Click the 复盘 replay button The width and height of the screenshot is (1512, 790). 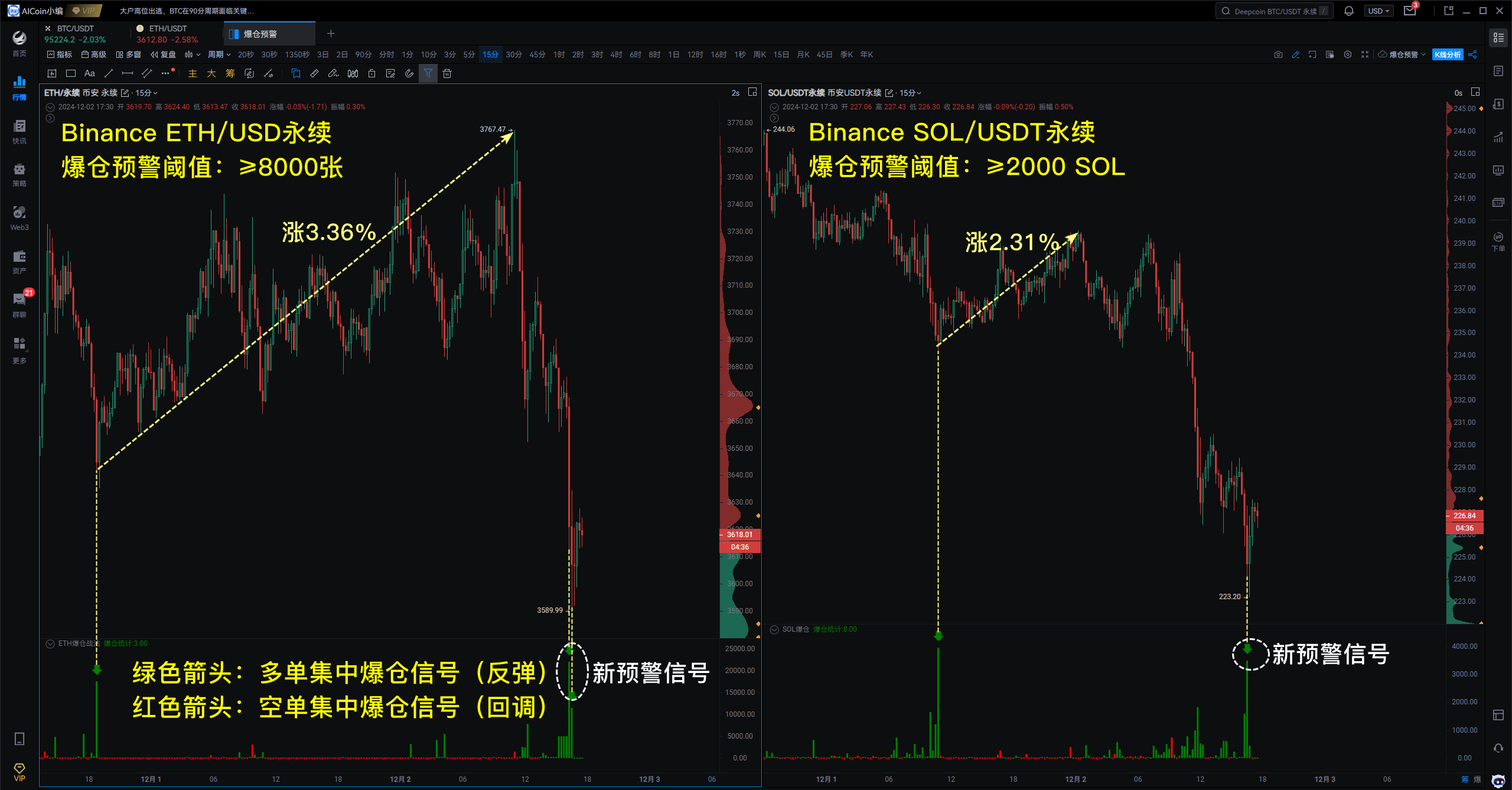tap(163, 54)
